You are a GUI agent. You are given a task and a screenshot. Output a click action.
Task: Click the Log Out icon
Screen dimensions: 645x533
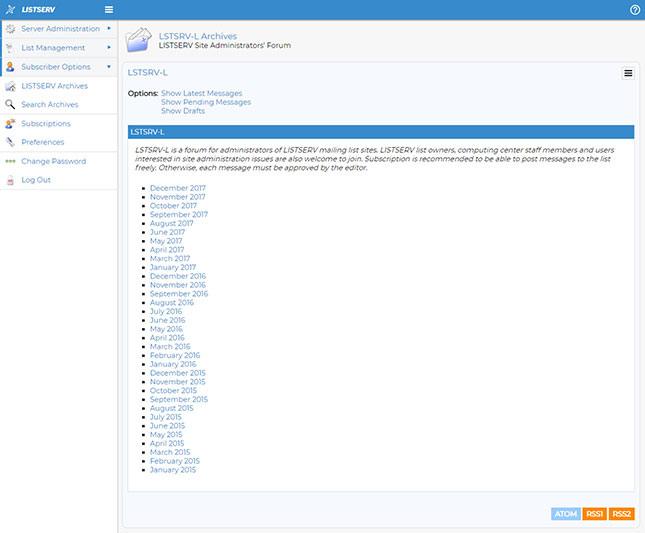10,180
